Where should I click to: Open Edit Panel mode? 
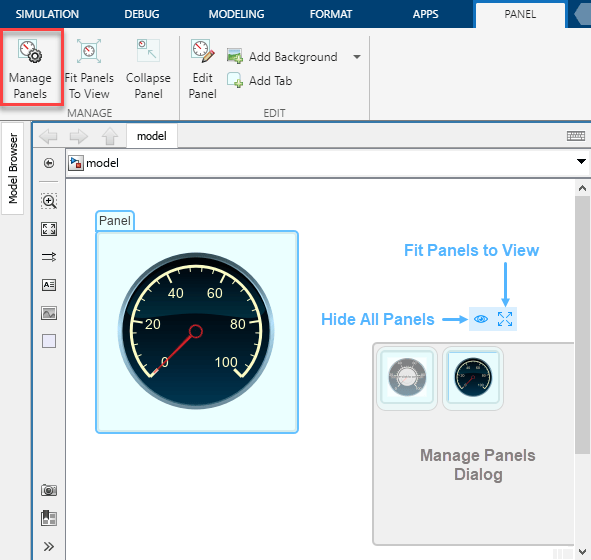coord(202,68)
